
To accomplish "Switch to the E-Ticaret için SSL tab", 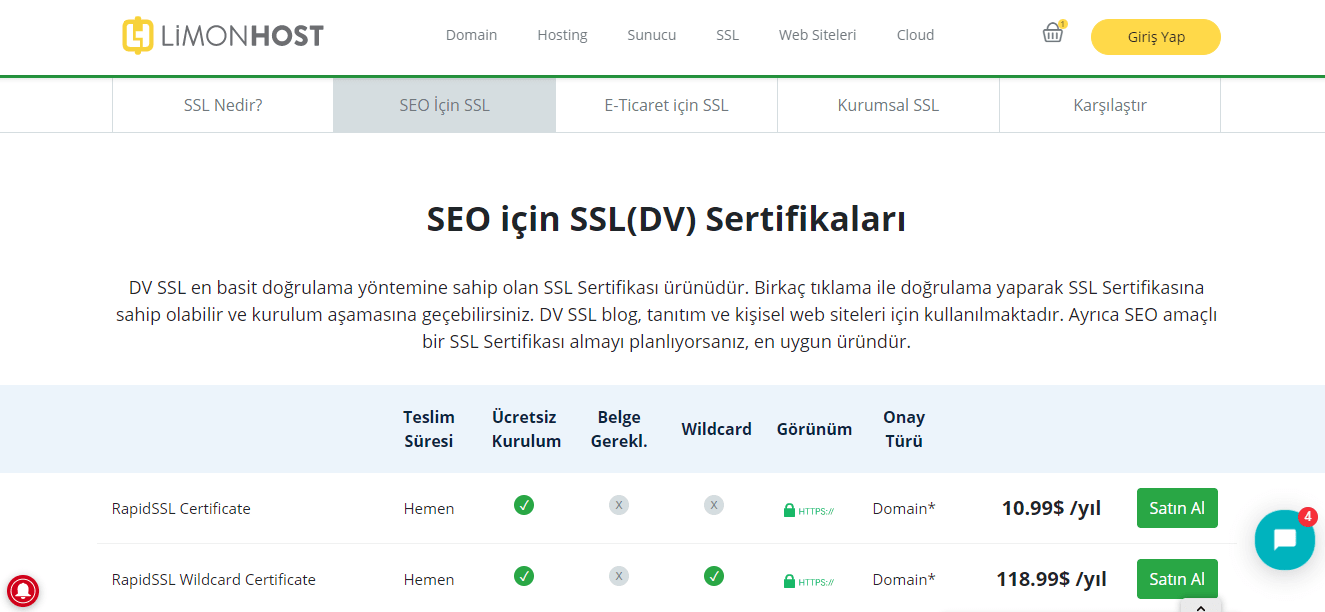I will tap(666, 105).
